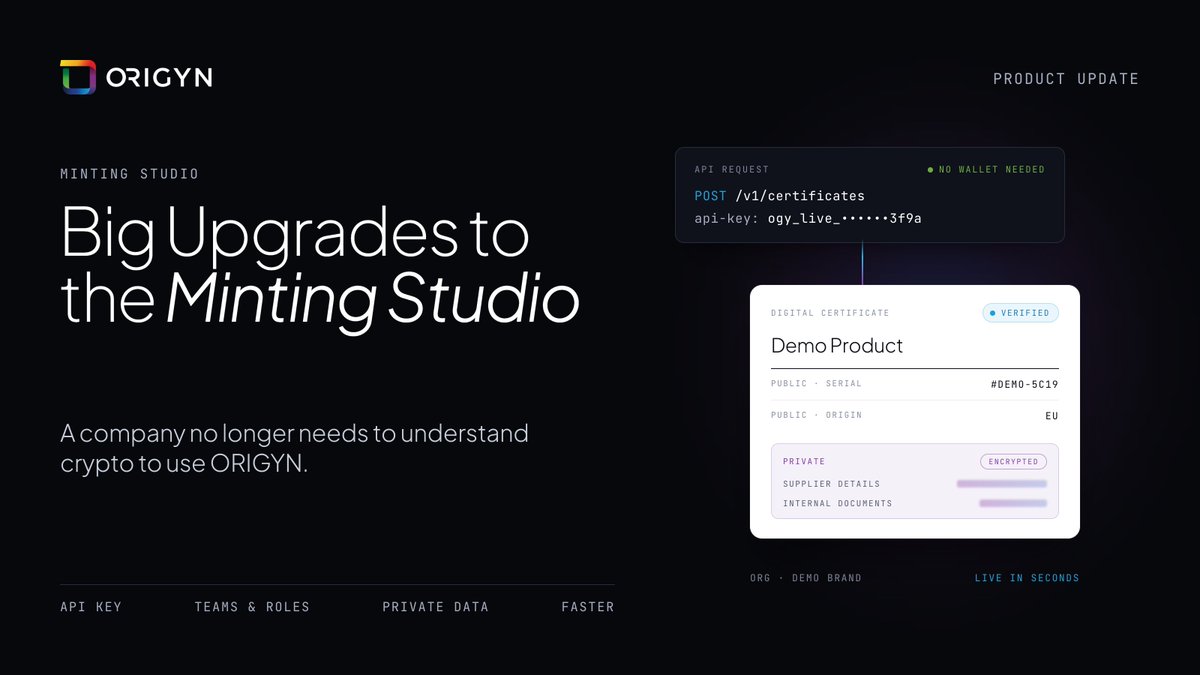This screenshot has width=1200, height=675.
Task: Select the PRIVATE DATA item
Action: tap(436, 607)
